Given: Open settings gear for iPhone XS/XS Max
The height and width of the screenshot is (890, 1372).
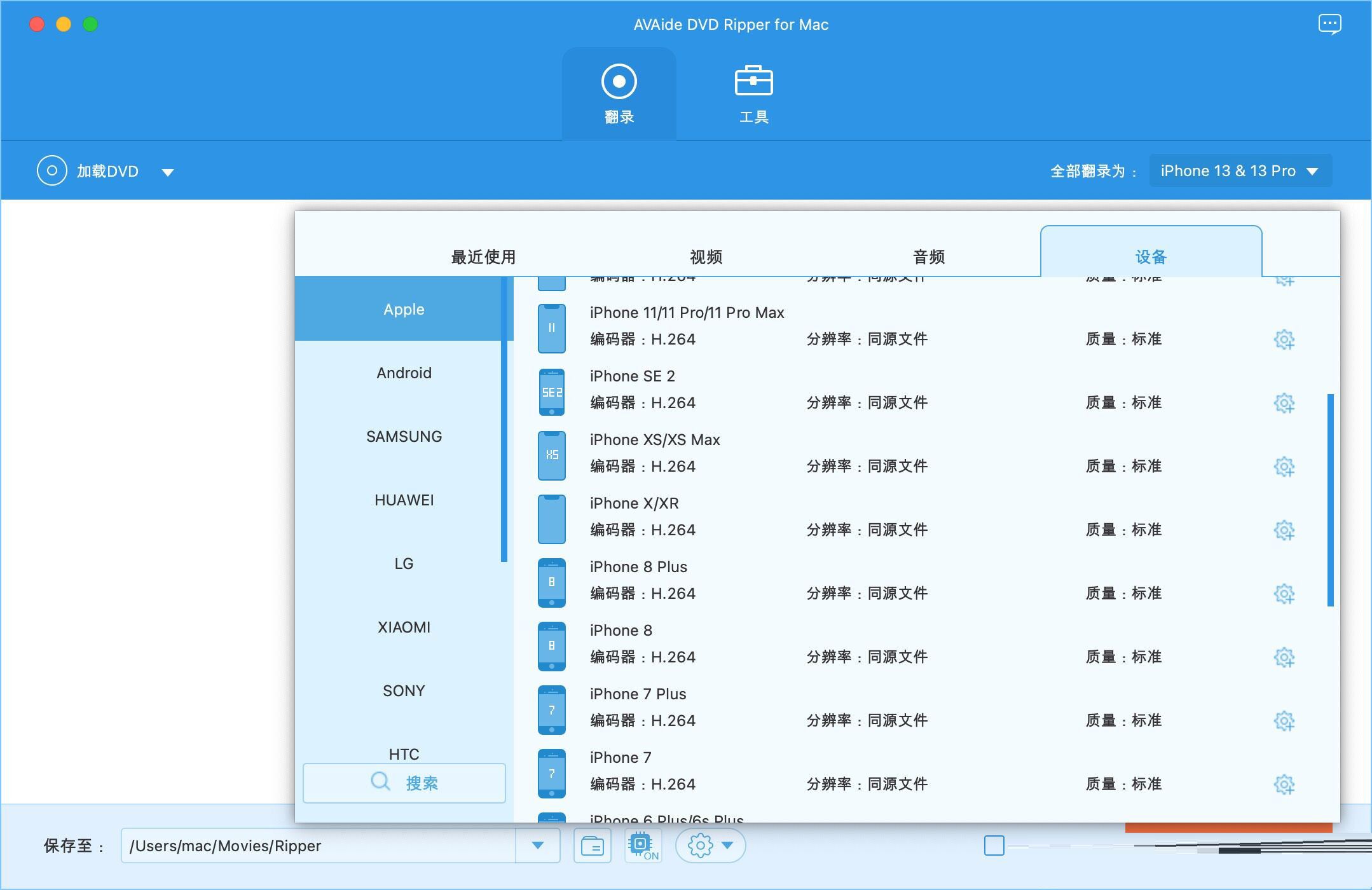Looking at the screenshot, I should click(1284, 467).
